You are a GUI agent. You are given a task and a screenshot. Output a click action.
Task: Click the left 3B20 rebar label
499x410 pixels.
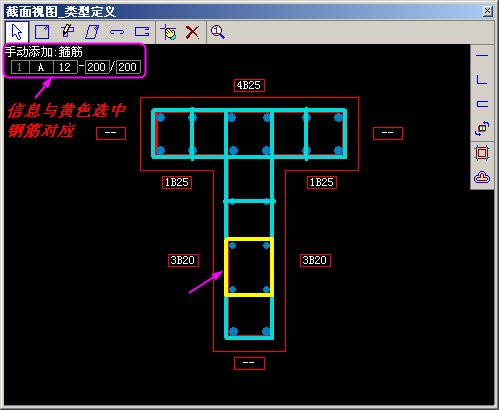(183, 260)
